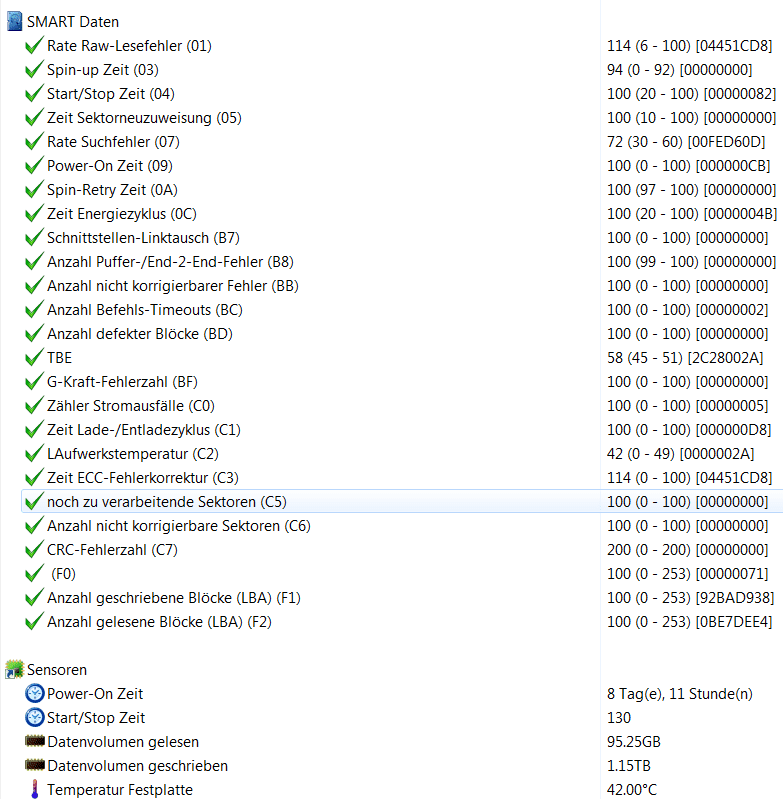Click checkmark icon for Anzahl gelesene Blöcke (F2)

click(34, 621)
